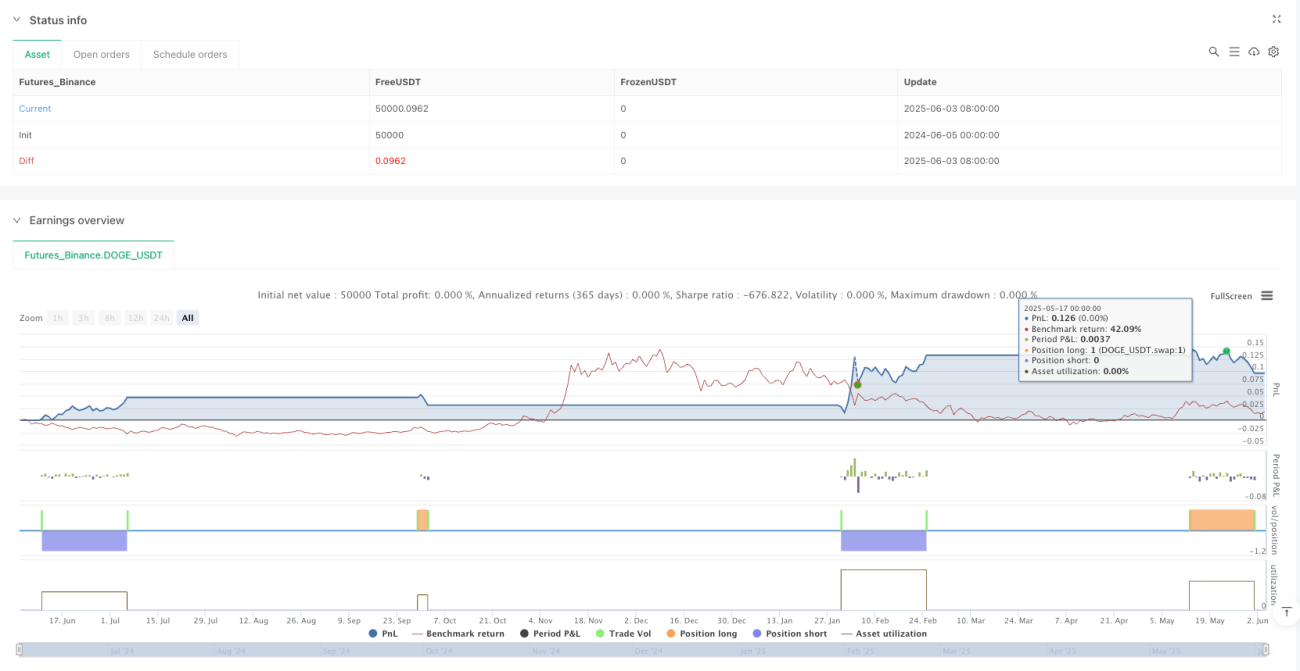
Task: Click the cloud download icon
Action: (x=1254, y=52)
